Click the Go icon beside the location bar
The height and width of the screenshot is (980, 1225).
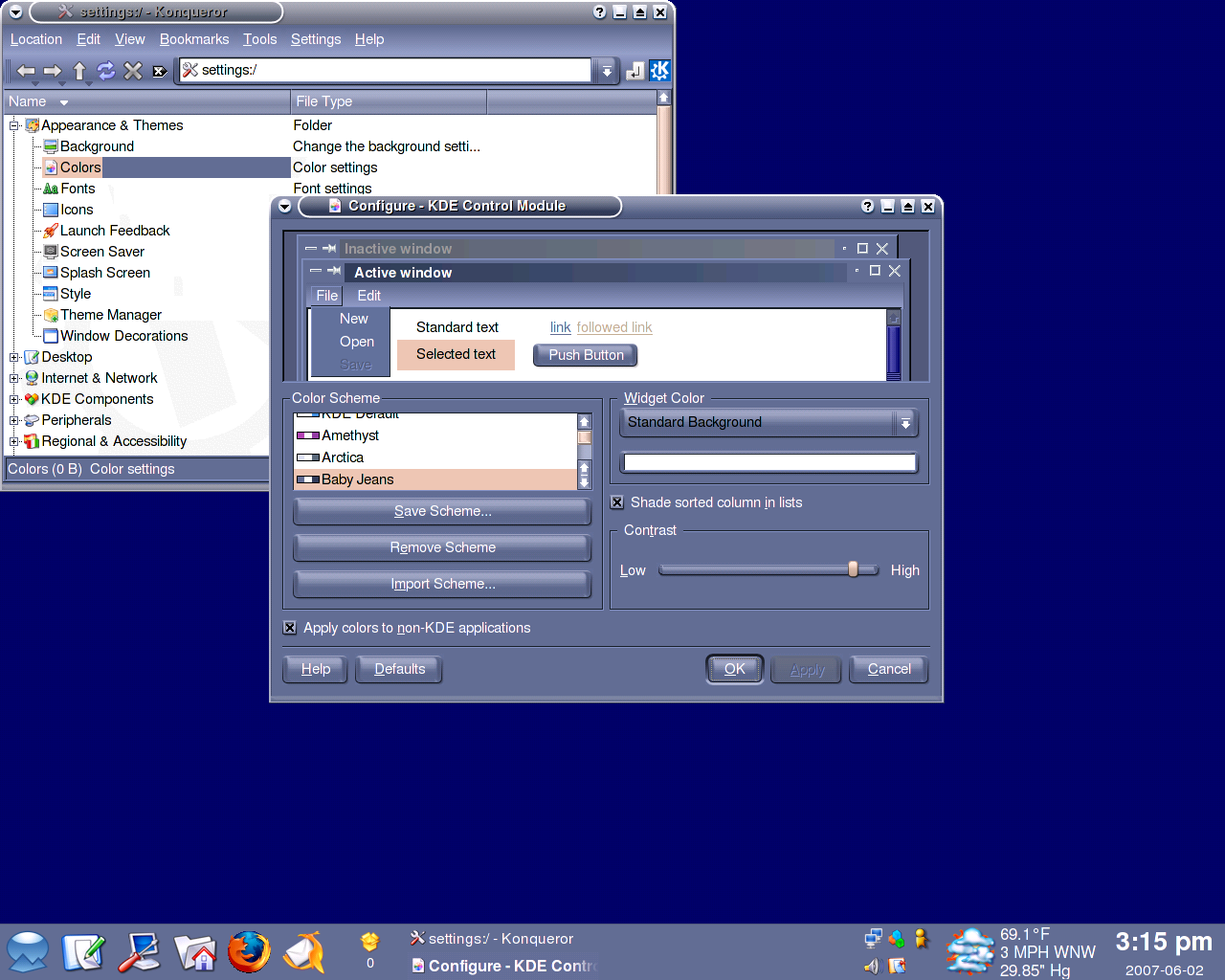point(635,71)
